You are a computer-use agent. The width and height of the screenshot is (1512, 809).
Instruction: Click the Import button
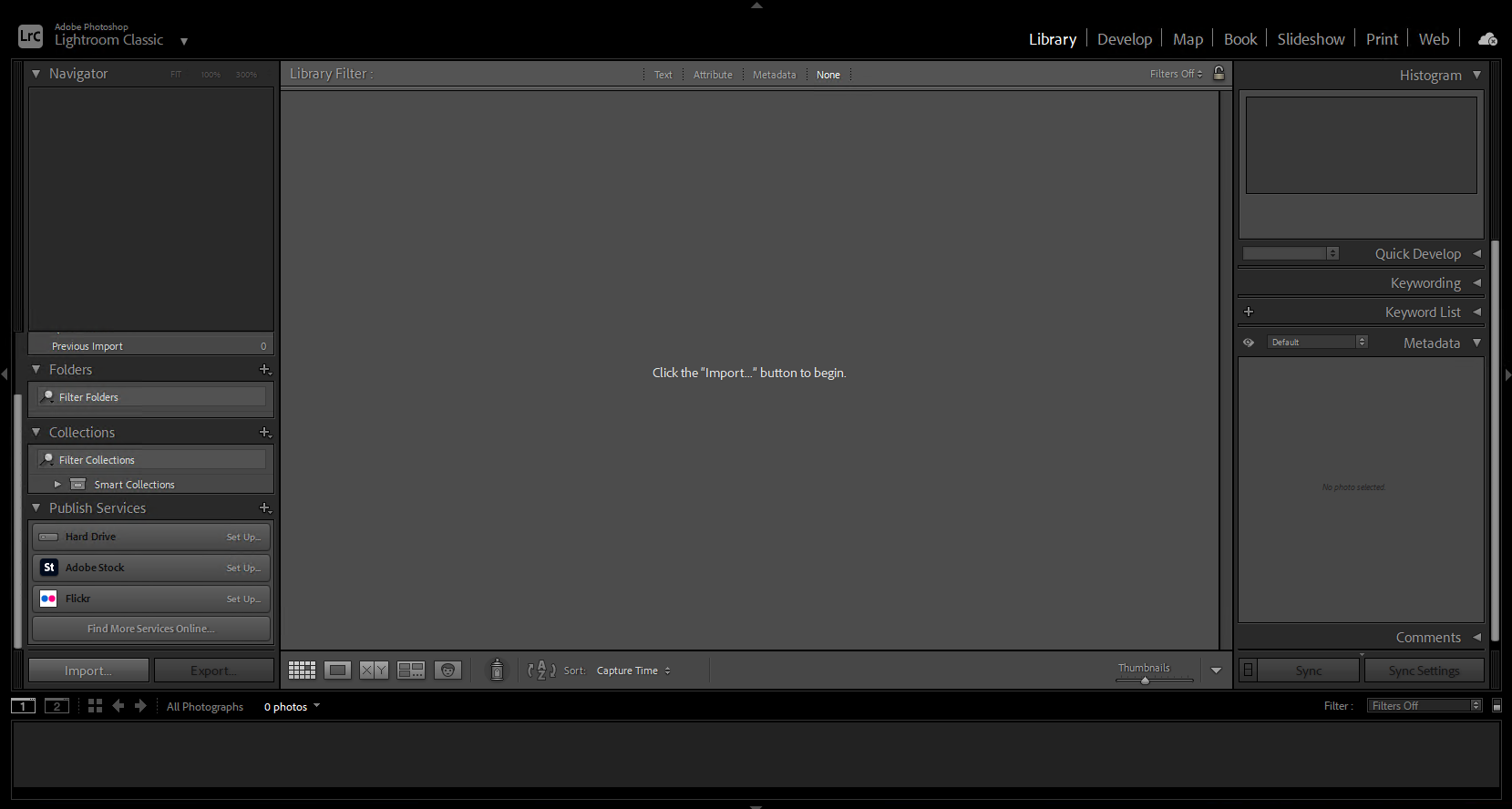click(88, 671)
